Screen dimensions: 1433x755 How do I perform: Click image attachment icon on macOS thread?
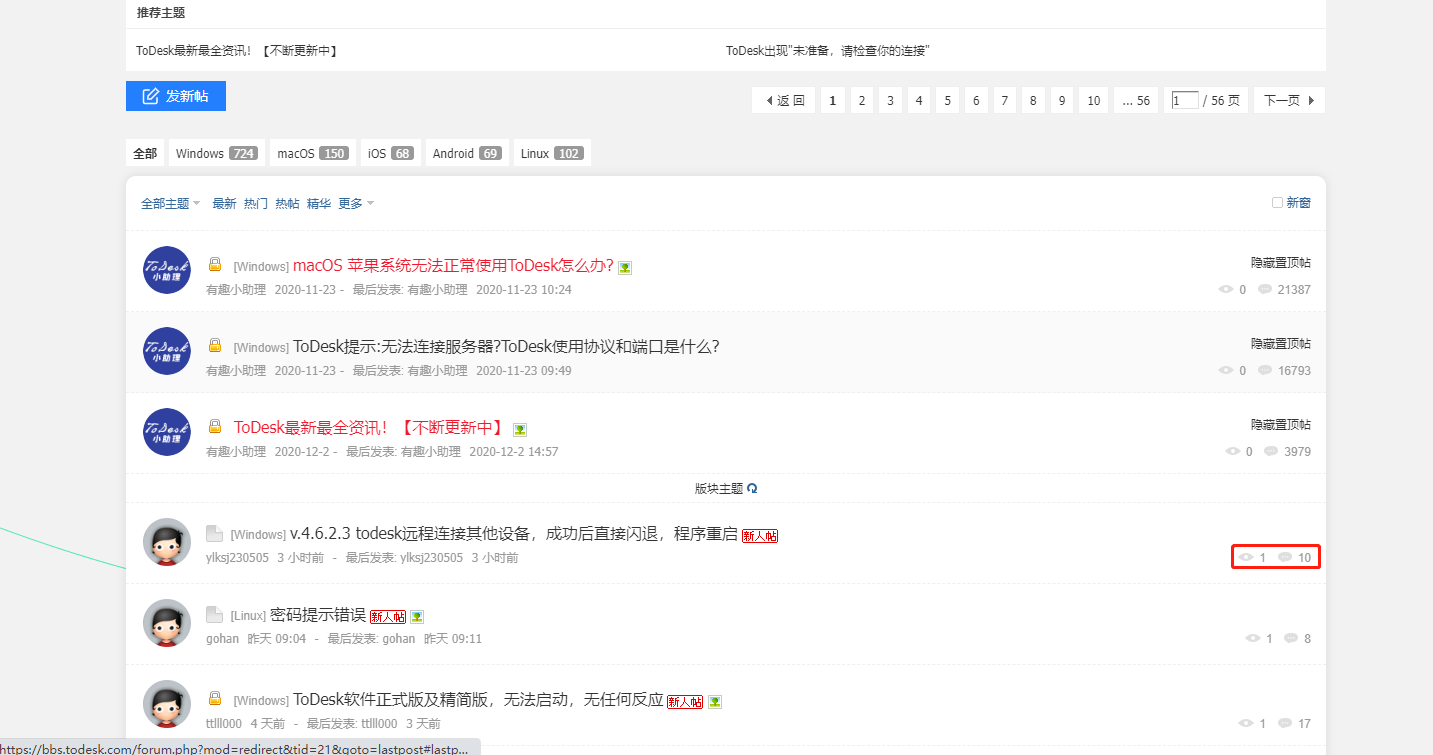(625, 267)
